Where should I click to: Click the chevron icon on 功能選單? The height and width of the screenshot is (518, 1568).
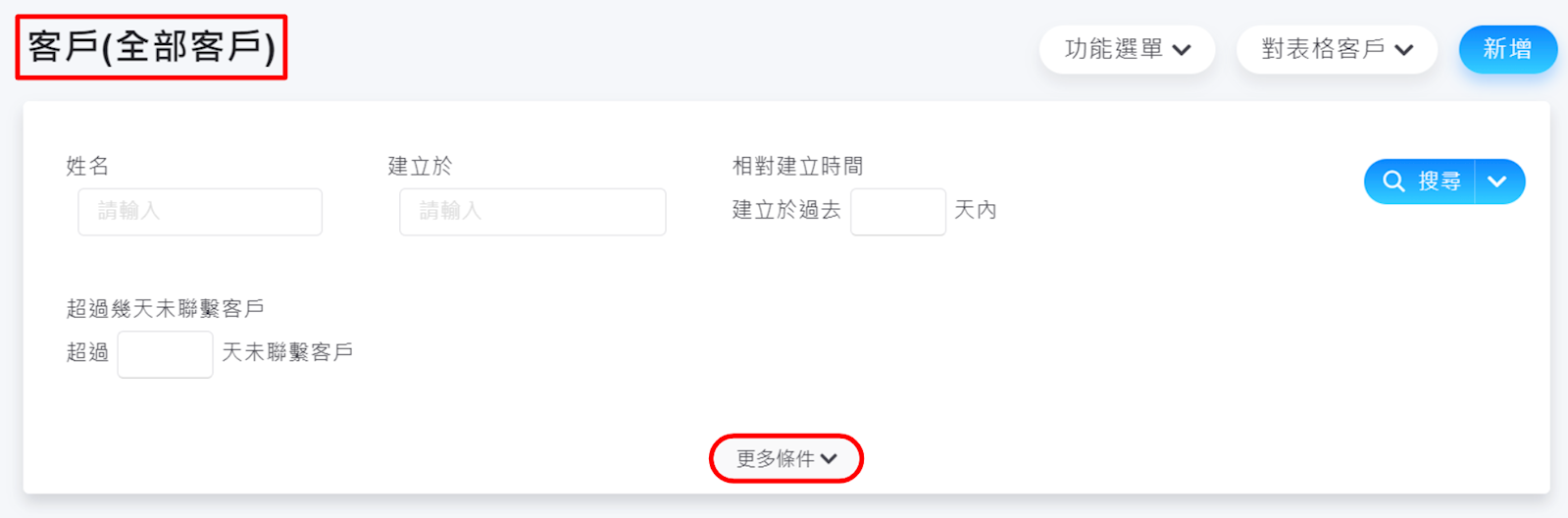coord(1182,50)
